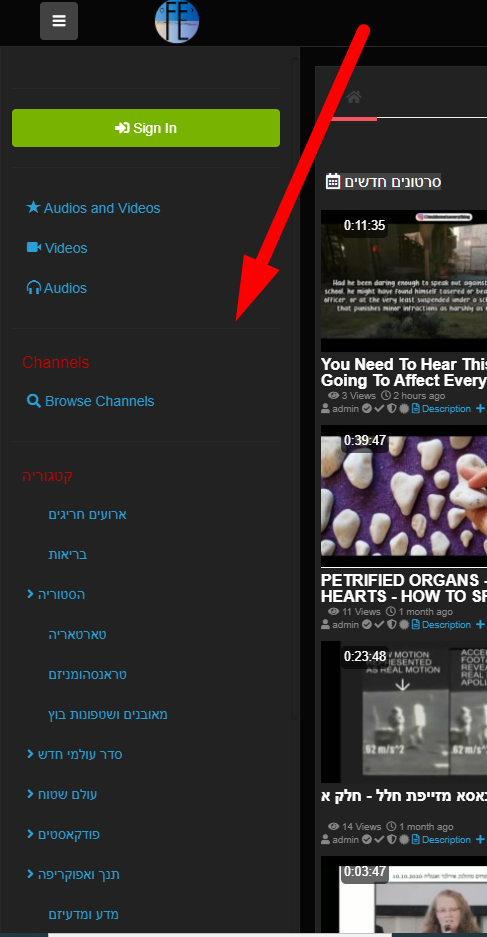Screen dimensions: 487x937
Task: Click certificate badge under 3 Views video
Action: click(x=404, y=409)
